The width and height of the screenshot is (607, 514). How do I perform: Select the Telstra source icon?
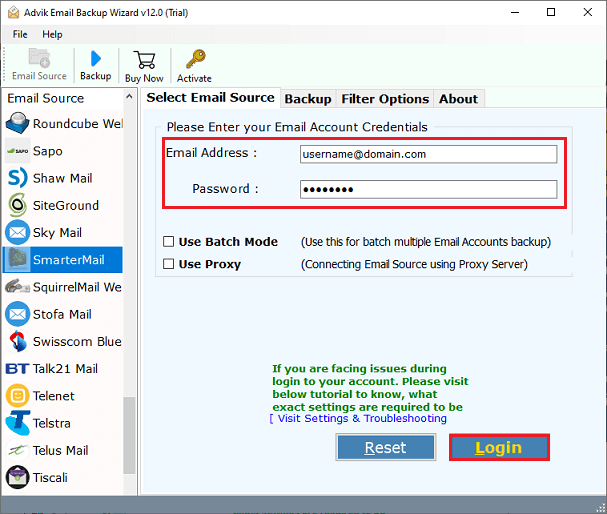tap(17, 423)
